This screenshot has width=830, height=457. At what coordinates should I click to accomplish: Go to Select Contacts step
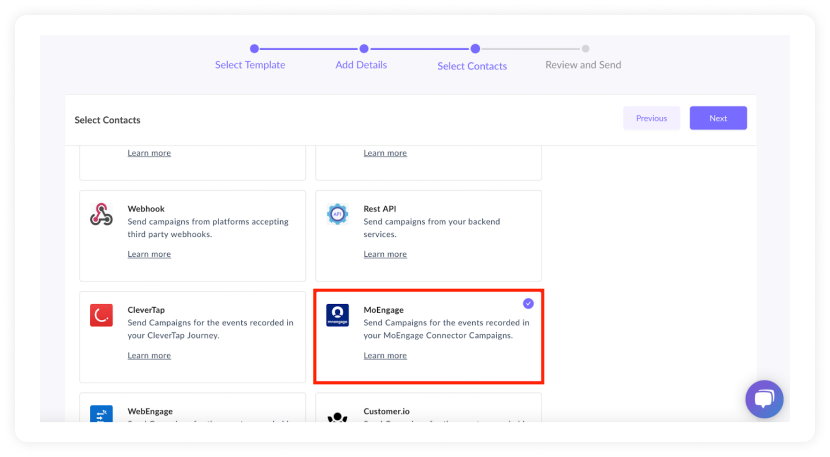click(472, 66)
